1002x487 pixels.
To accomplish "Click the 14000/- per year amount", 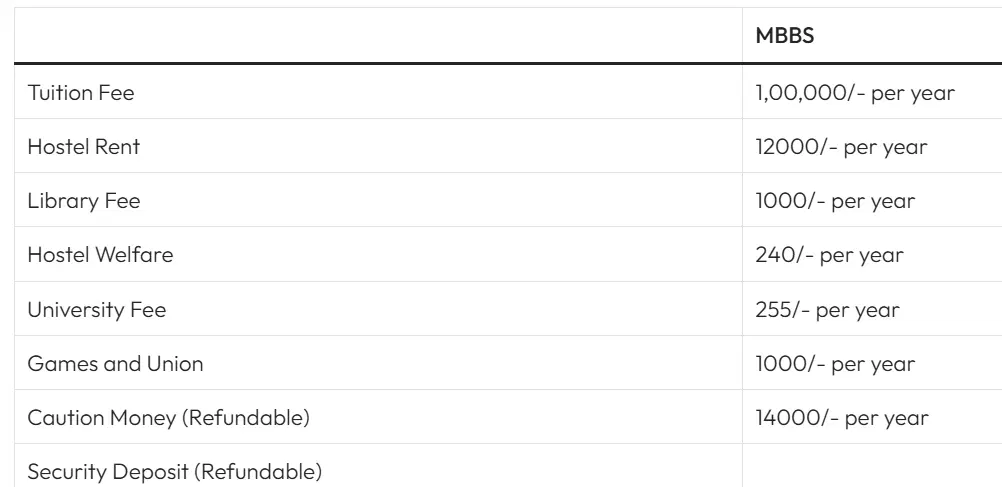I will click(842, 418).
